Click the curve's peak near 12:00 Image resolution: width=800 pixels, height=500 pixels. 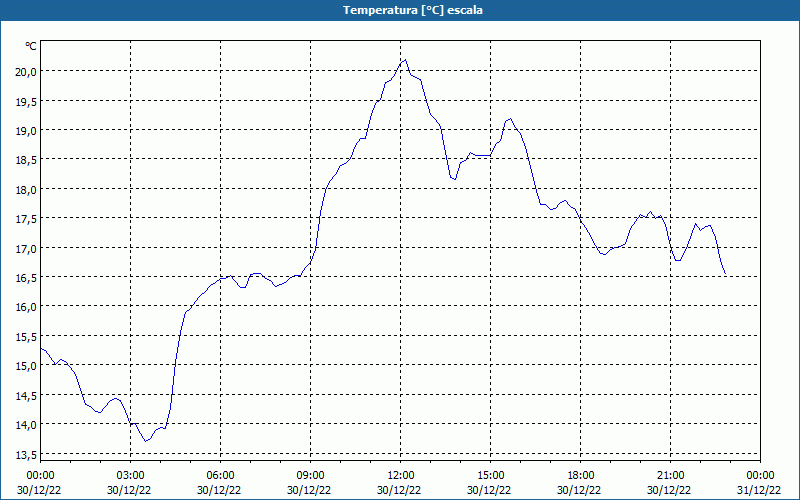click(405, 60)
